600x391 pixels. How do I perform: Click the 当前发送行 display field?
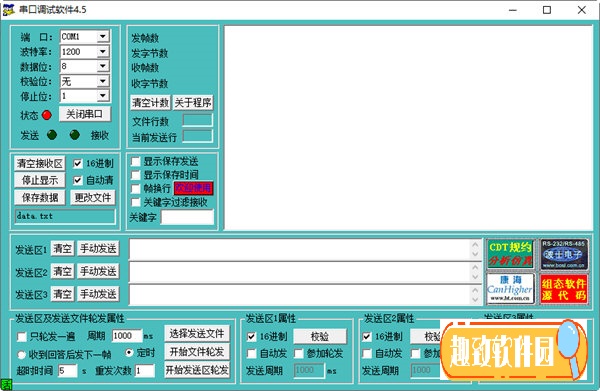(197, 136)
